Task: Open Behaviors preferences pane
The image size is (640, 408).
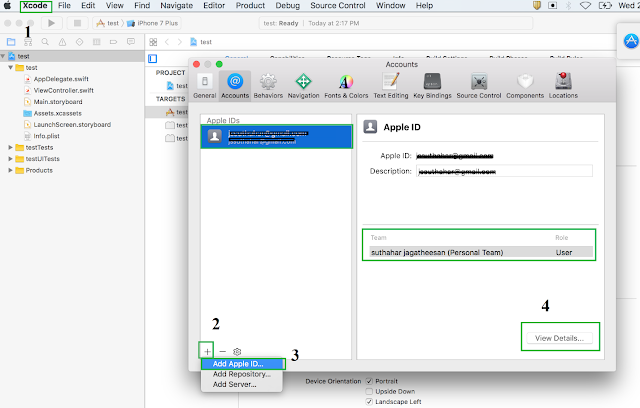Action: (268, 86)
